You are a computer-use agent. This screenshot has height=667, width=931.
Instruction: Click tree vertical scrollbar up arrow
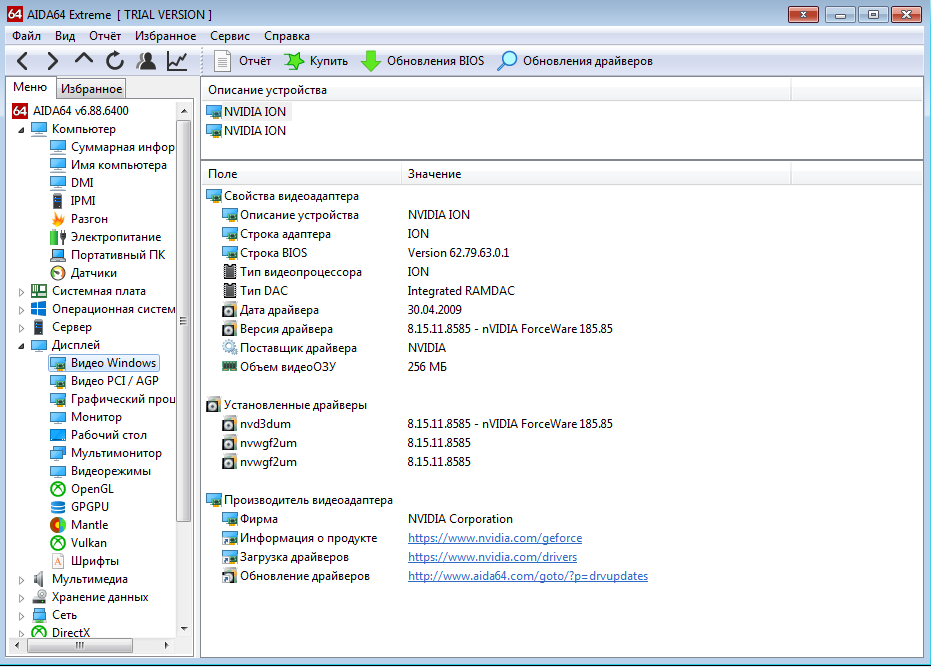click(x=184, y=110)
